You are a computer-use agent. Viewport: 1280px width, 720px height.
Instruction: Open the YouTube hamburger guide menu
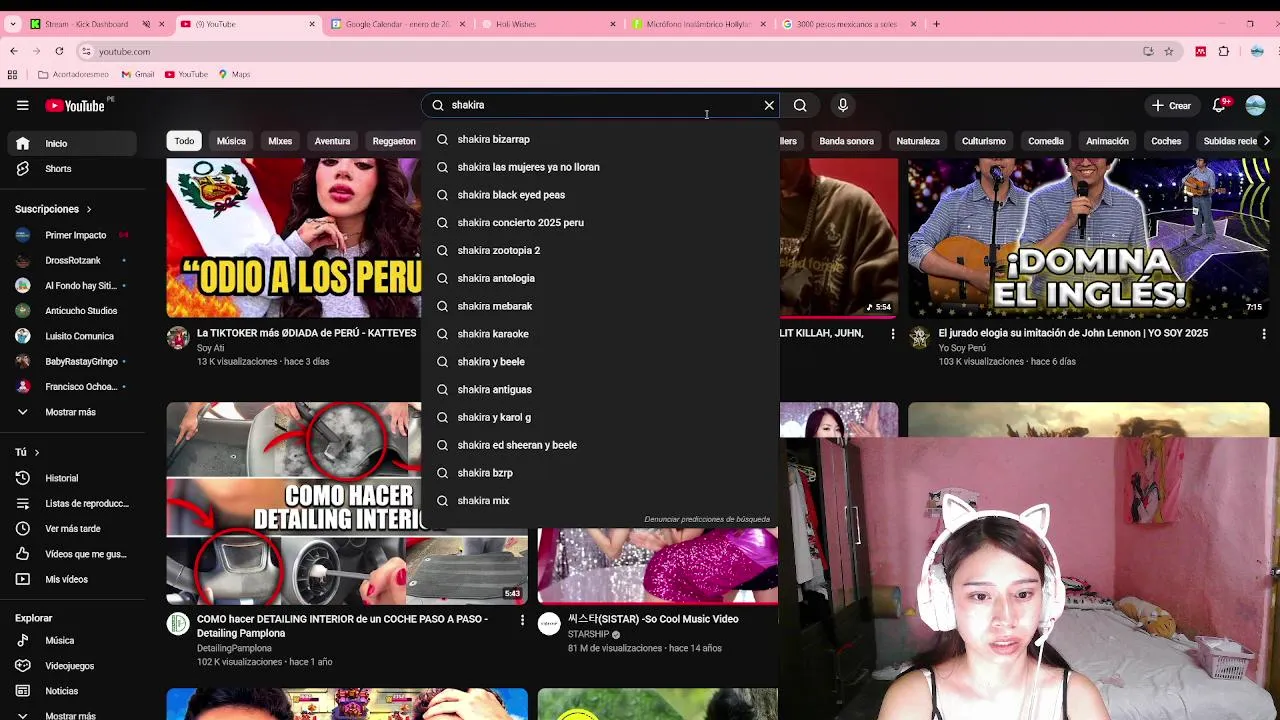pyautogui.click(x=22, y=105)
